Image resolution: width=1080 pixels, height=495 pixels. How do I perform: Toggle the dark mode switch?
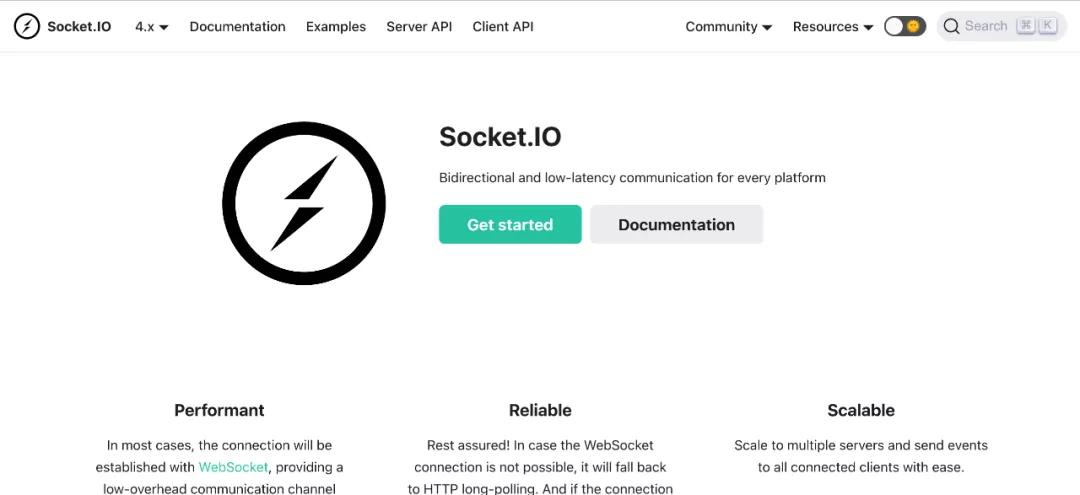[904, 26]
